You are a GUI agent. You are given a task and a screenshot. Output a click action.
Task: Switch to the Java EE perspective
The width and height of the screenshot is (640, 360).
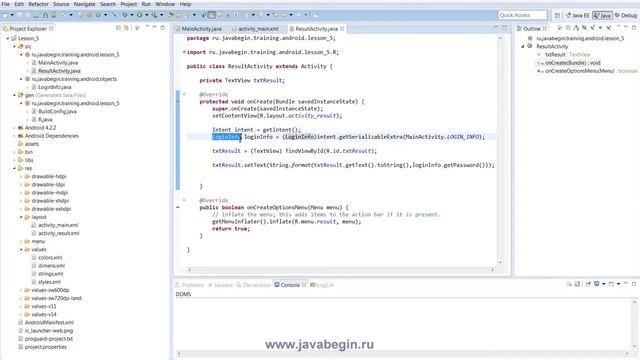pyautogui.click(x=578, y=16)
